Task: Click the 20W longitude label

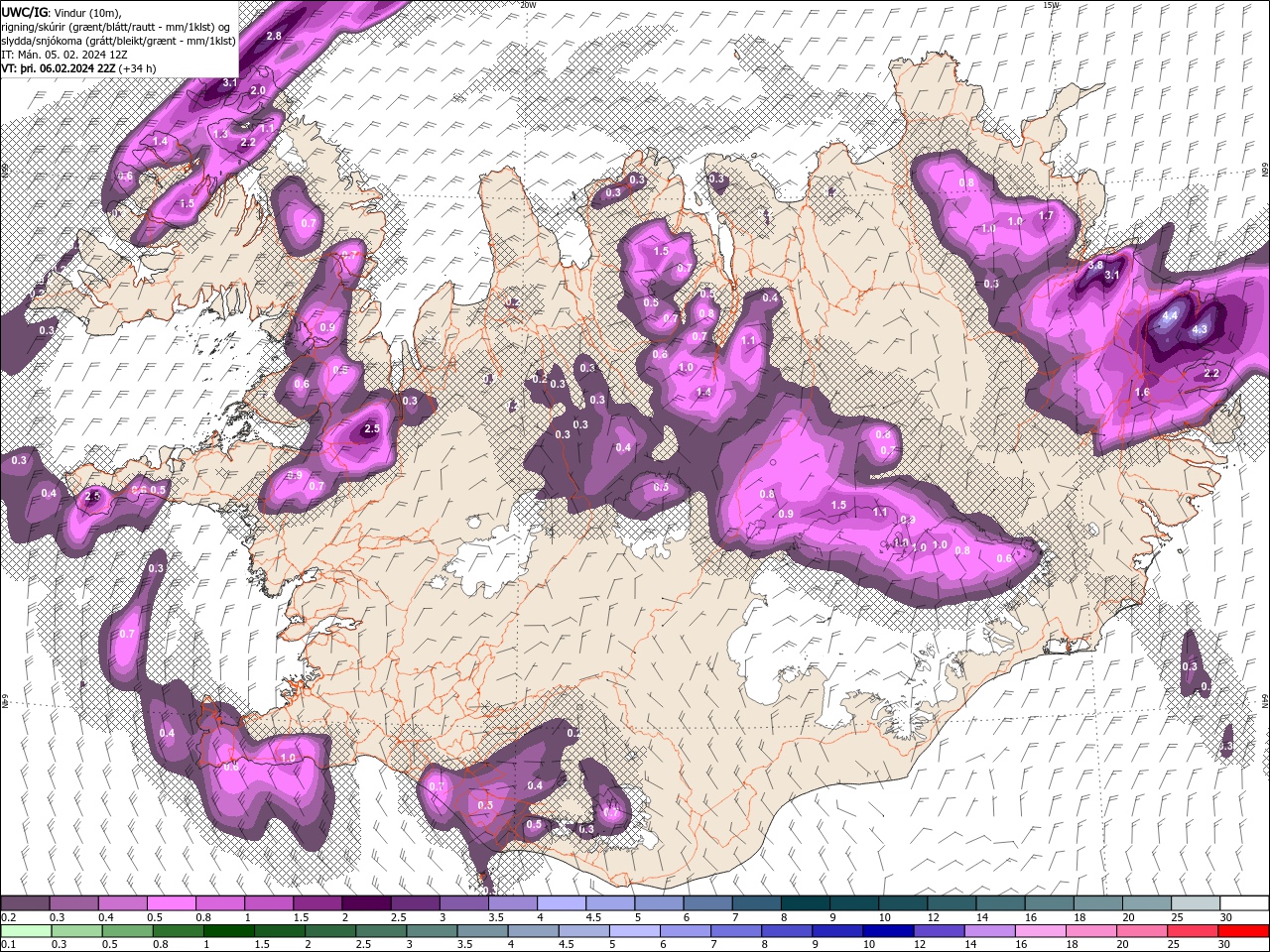Action: coord(528,5)
